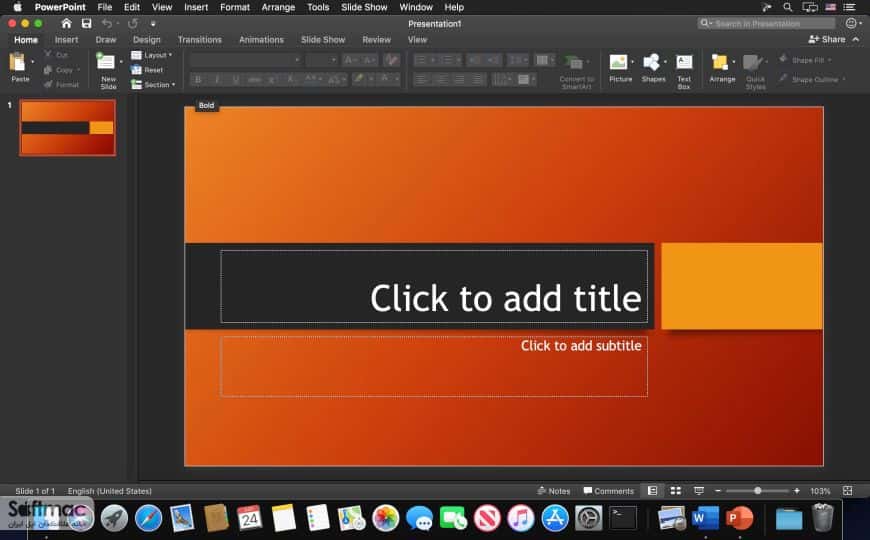870x540 pixels.
Task: Click the zoom out minus icon
Action: [717, 491]
